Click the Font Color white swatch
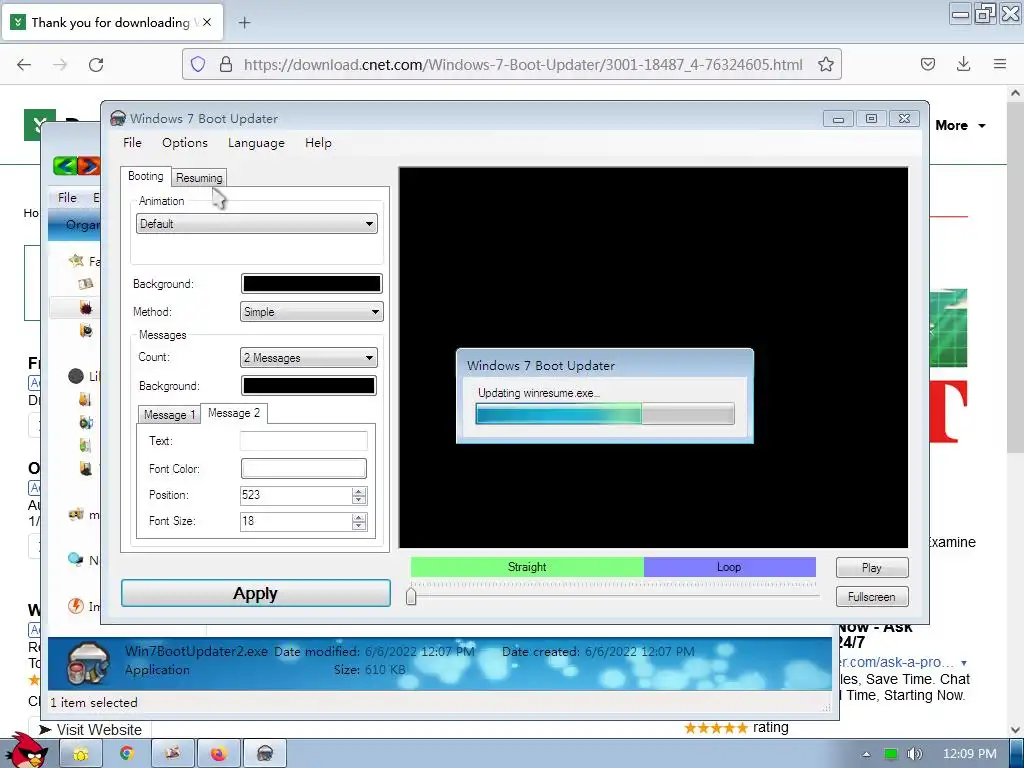1024x768 pixels. [x=304, y=468]
